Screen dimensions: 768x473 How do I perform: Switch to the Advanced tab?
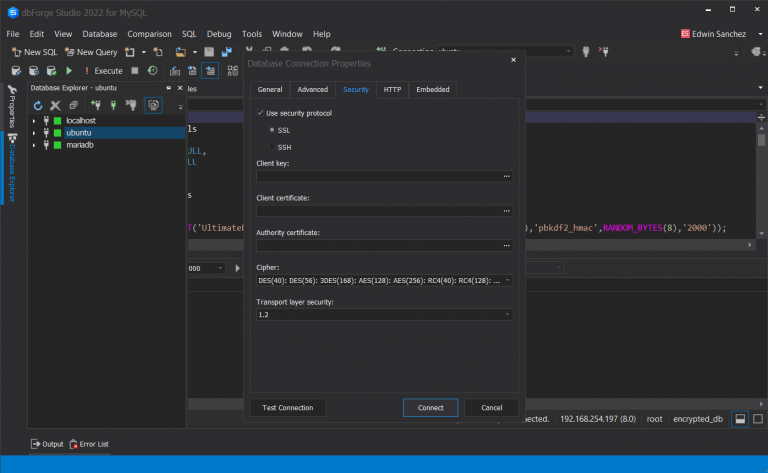pyautogui.click(x=312, y=90)
